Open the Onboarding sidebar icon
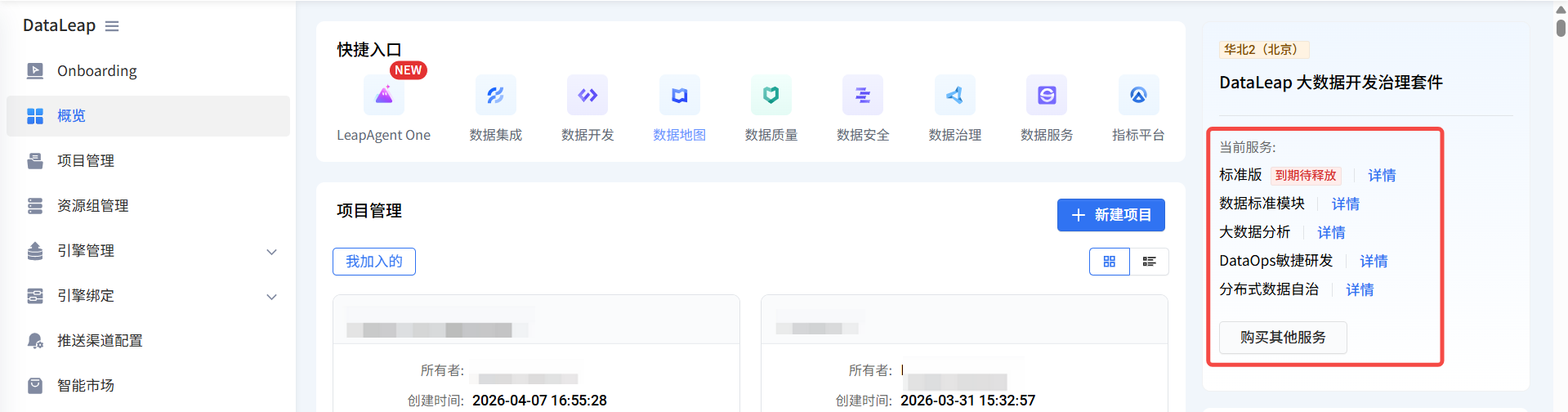The height and width of the screenshot is (412, 1568). click(x=35, y=71)
